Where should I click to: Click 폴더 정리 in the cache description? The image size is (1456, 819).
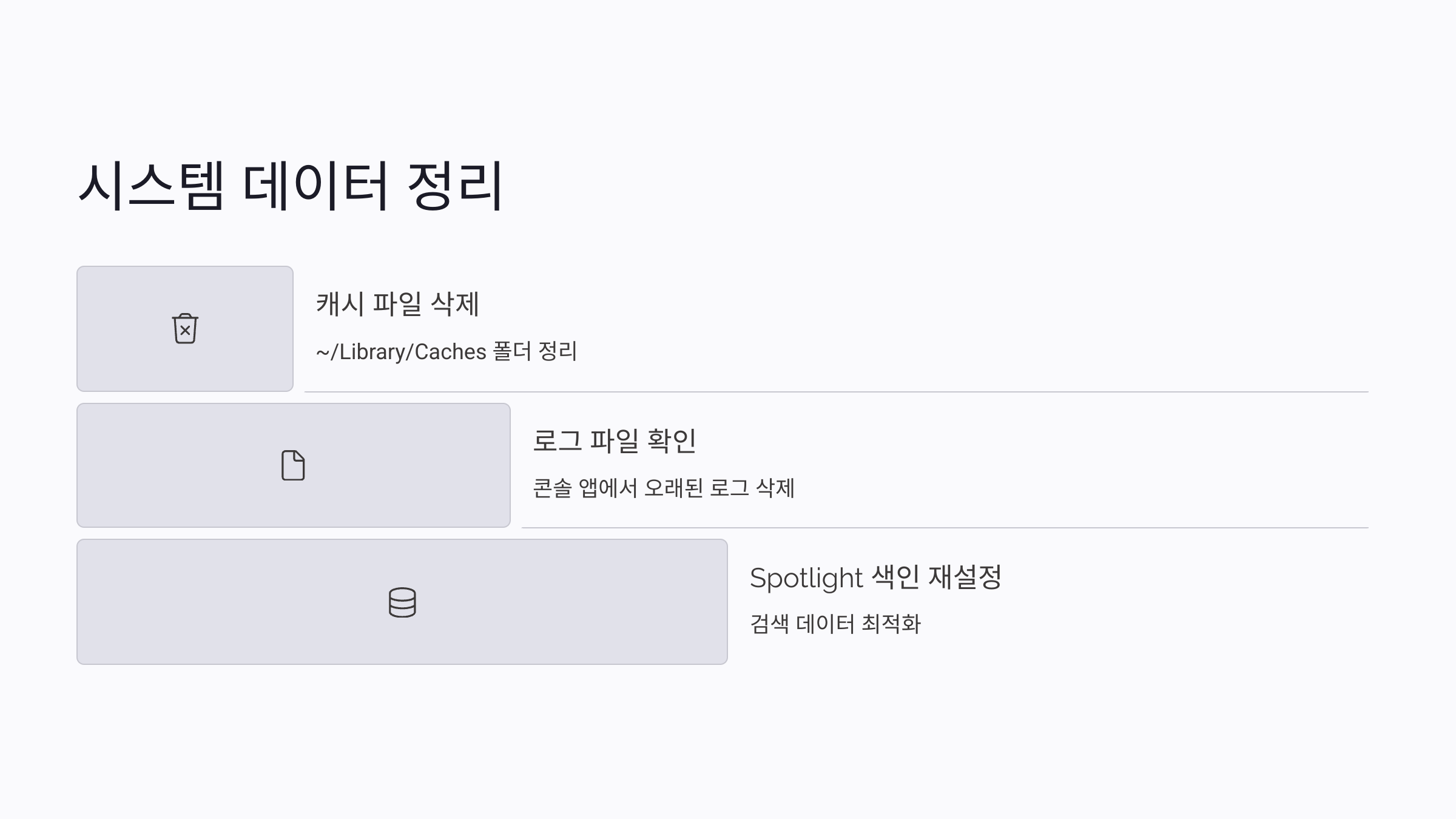point(535,351)
